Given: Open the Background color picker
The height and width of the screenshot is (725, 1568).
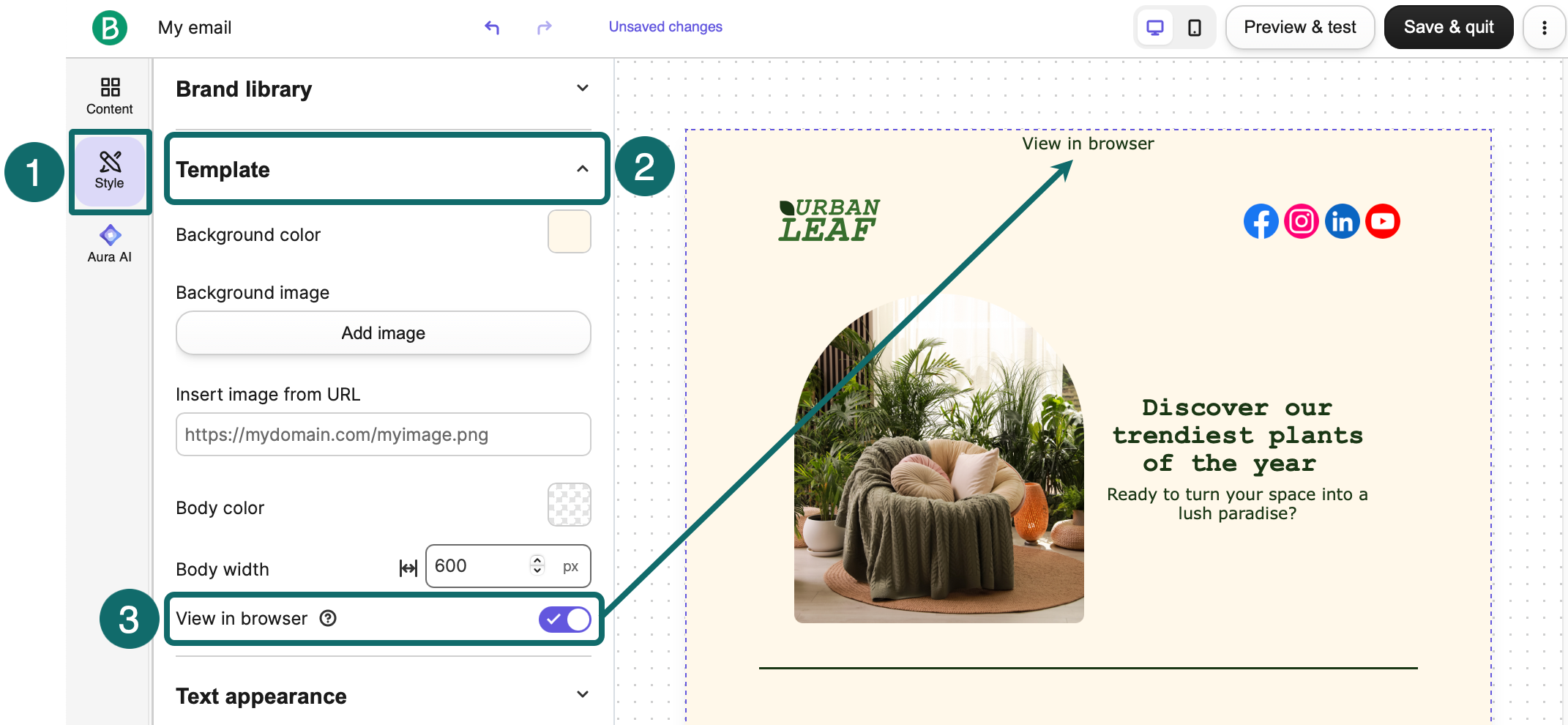Looking at the screenshot, I should click(x=569, y=231).
